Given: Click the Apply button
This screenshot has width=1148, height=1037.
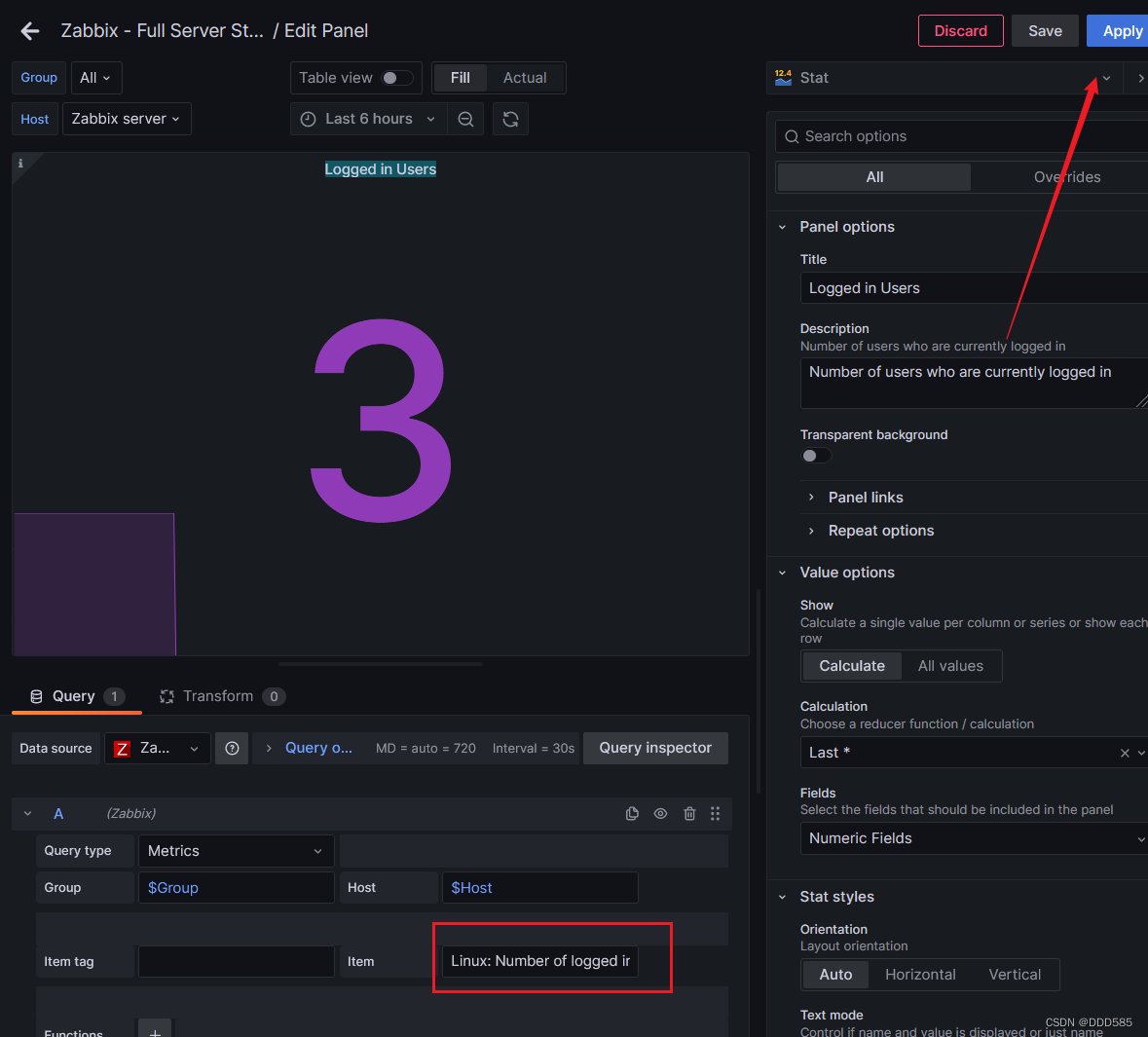Looking at the screenshot, I should pyautogui.click(x=1119, y=31).
